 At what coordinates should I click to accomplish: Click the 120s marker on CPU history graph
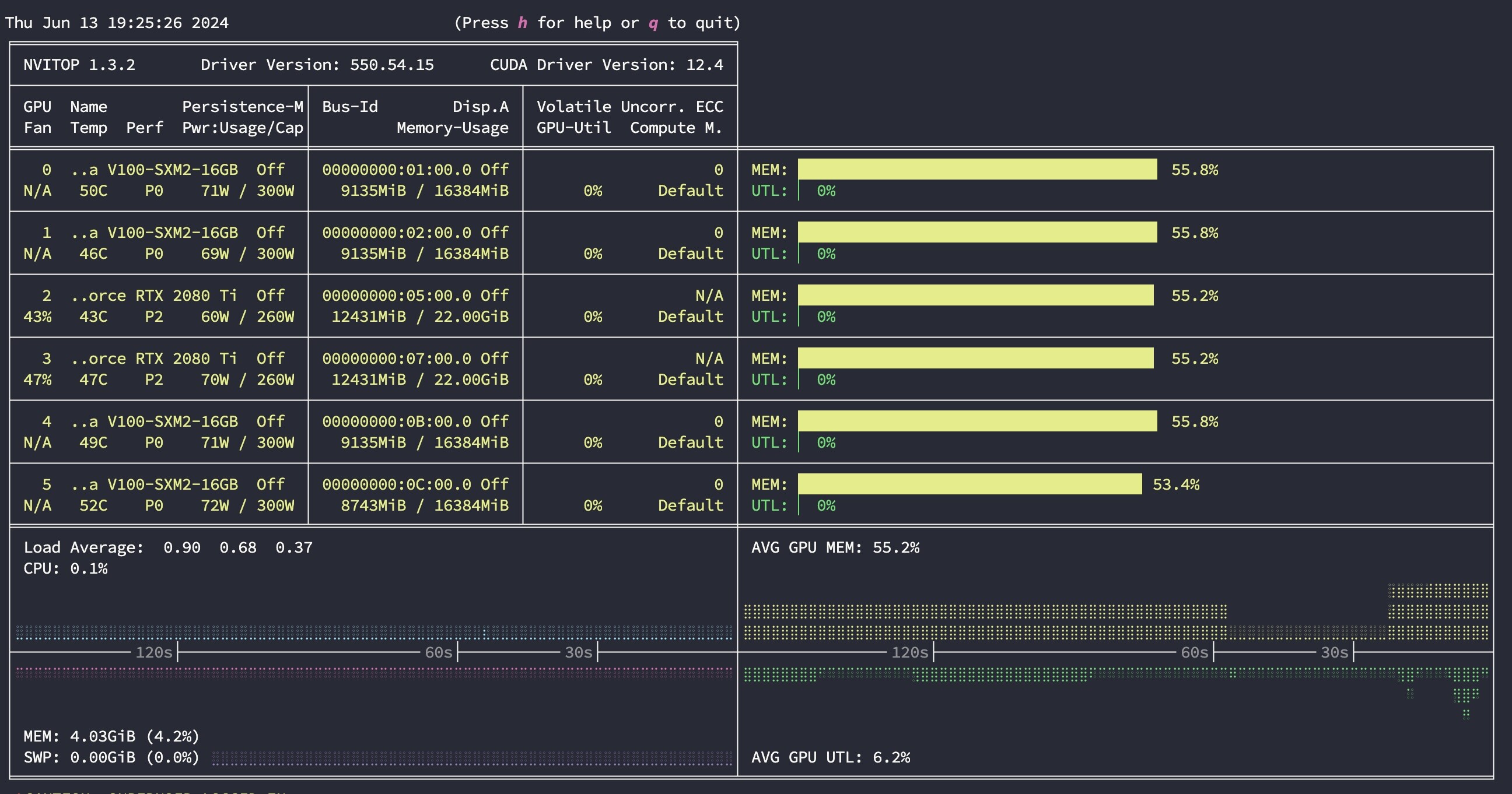click(154, 652)
